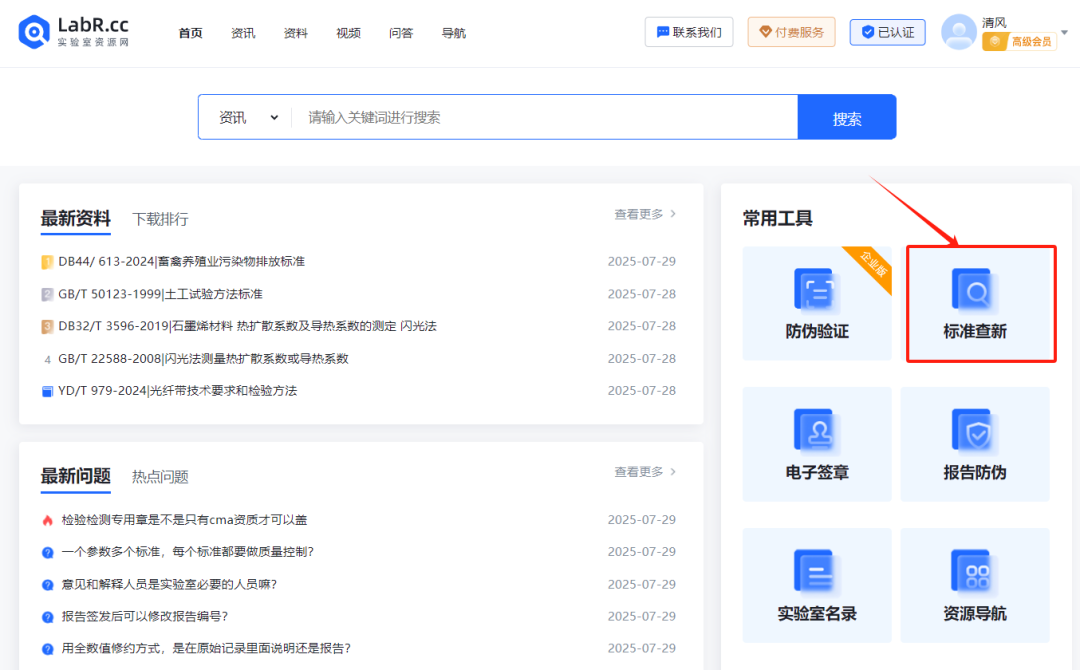
Task: Click the 已认证 button
Action: pos(887,32)
